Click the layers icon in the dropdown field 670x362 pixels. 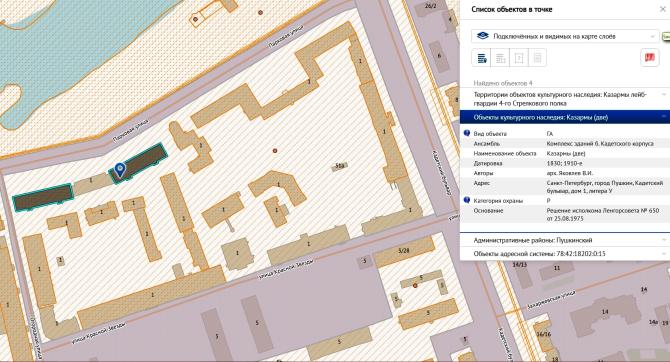[482, 36]
